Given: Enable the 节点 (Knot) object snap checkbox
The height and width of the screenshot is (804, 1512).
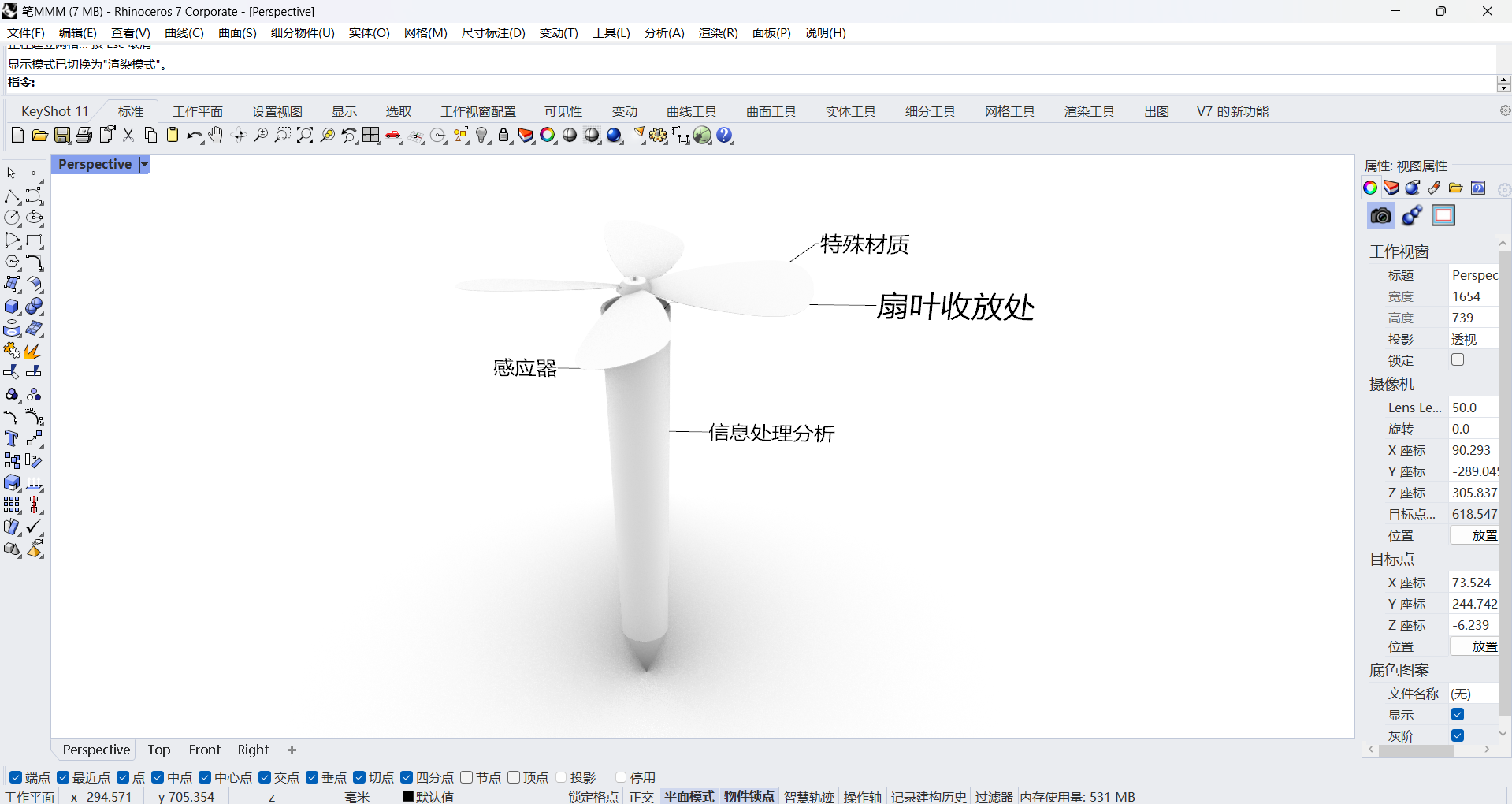Looking at the screenshot, I should pos(466,777).
